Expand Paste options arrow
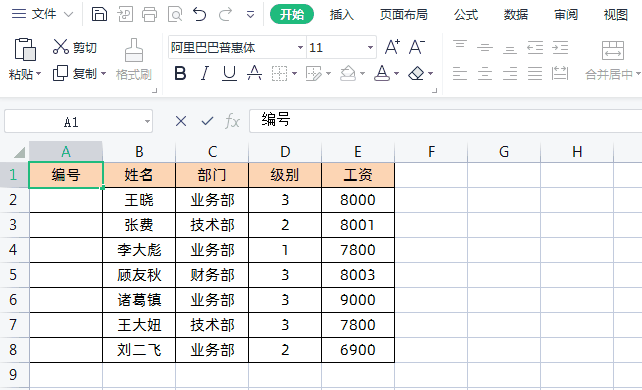This screenshot has width=642, height=390. [x=38, y=74]
